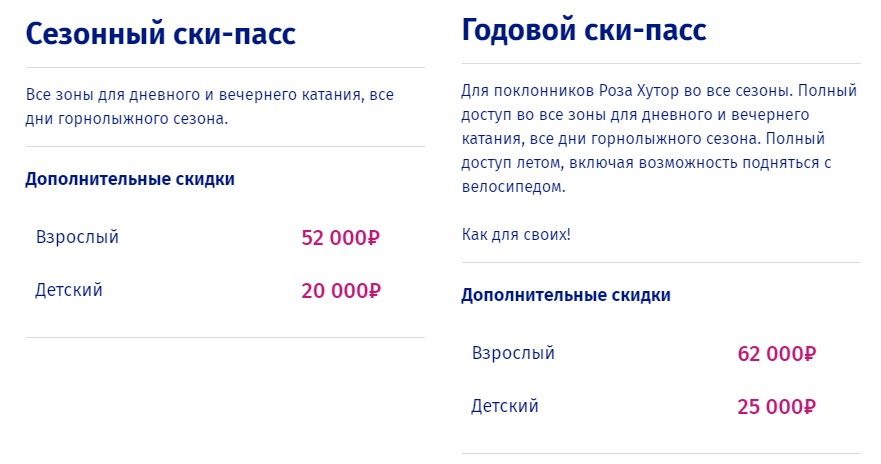Image resolution: width=881 pixels, height=464 pixels.
Task: Click the word велосипедом in the annual description
Action: [513, 187]
